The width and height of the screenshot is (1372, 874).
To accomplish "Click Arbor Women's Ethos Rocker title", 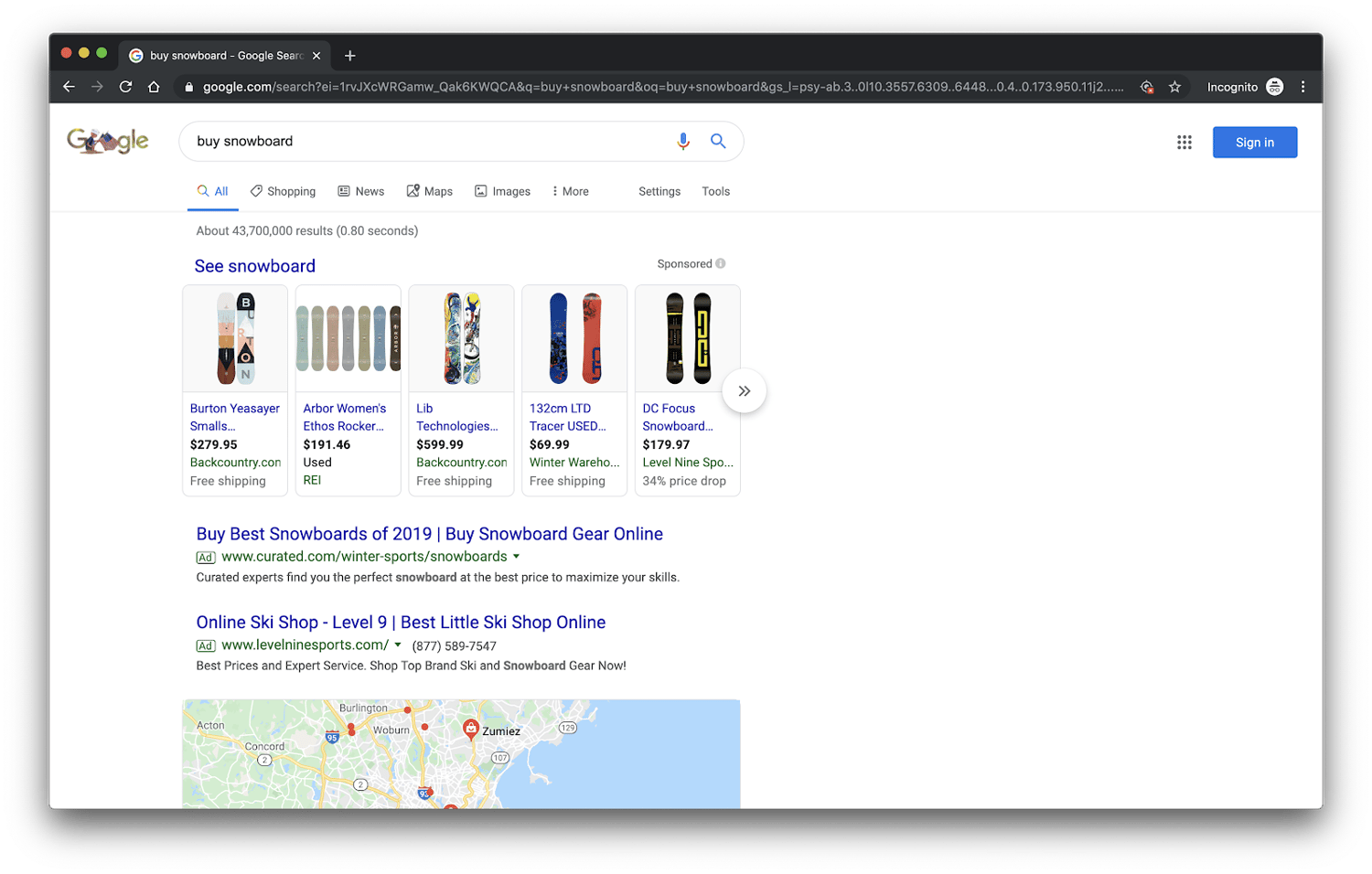I will 345,417.
